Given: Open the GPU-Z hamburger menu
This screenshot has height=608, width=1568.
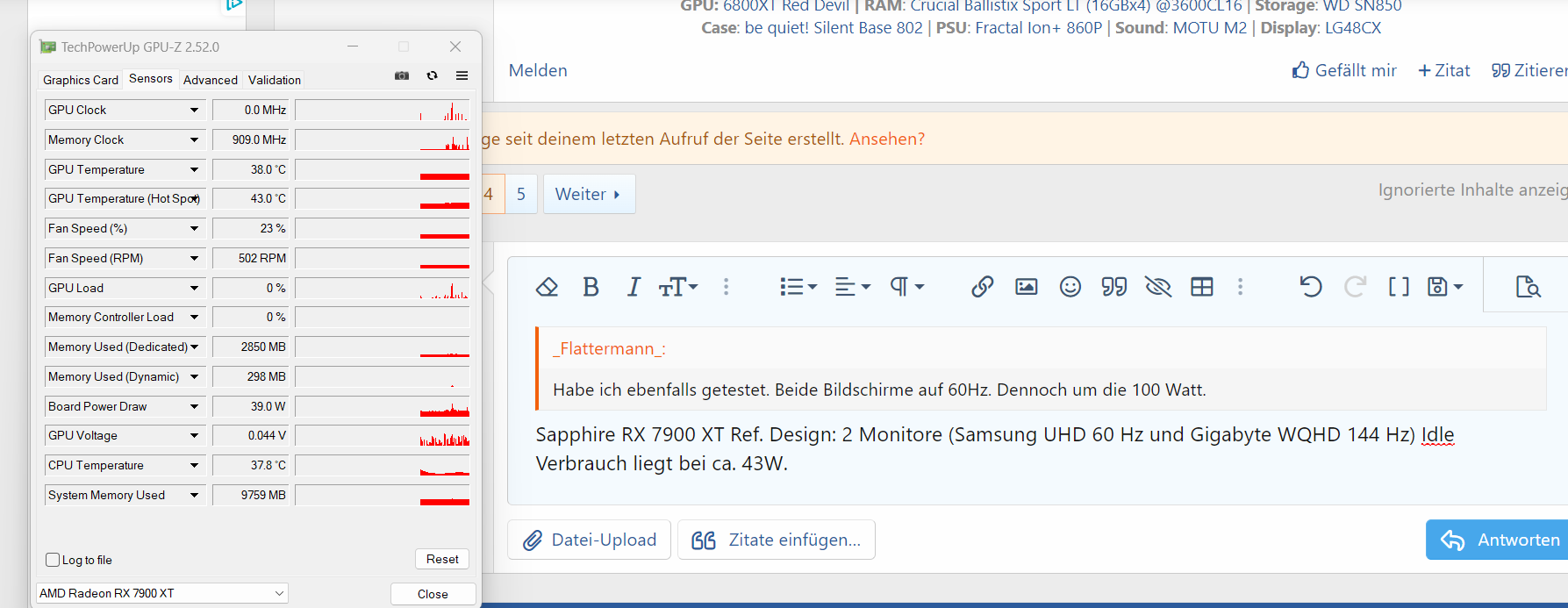Looking at the screenshot, I should pyautogui.click(x=462, y=75).
